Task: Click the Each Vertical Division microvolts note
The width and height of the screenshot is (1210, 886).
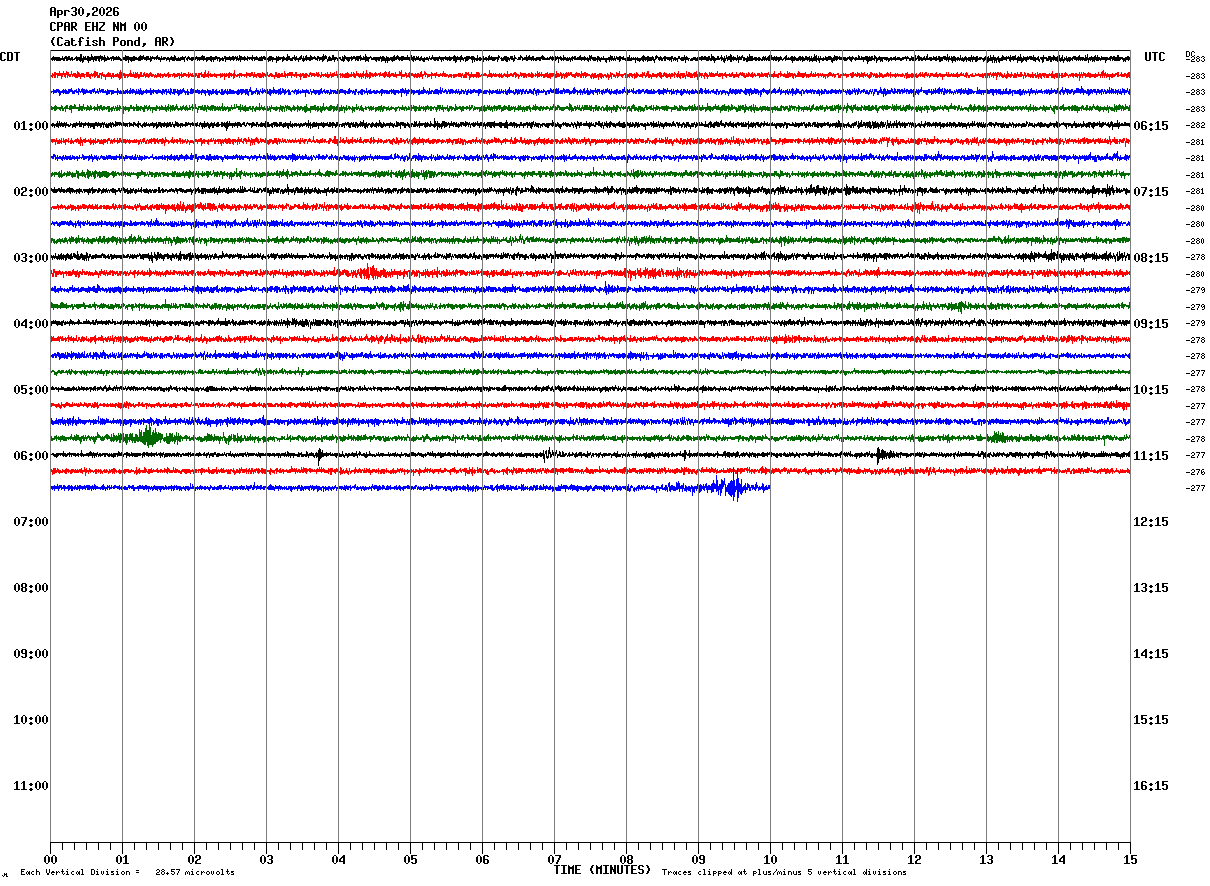Action: (x=128, y=873)
